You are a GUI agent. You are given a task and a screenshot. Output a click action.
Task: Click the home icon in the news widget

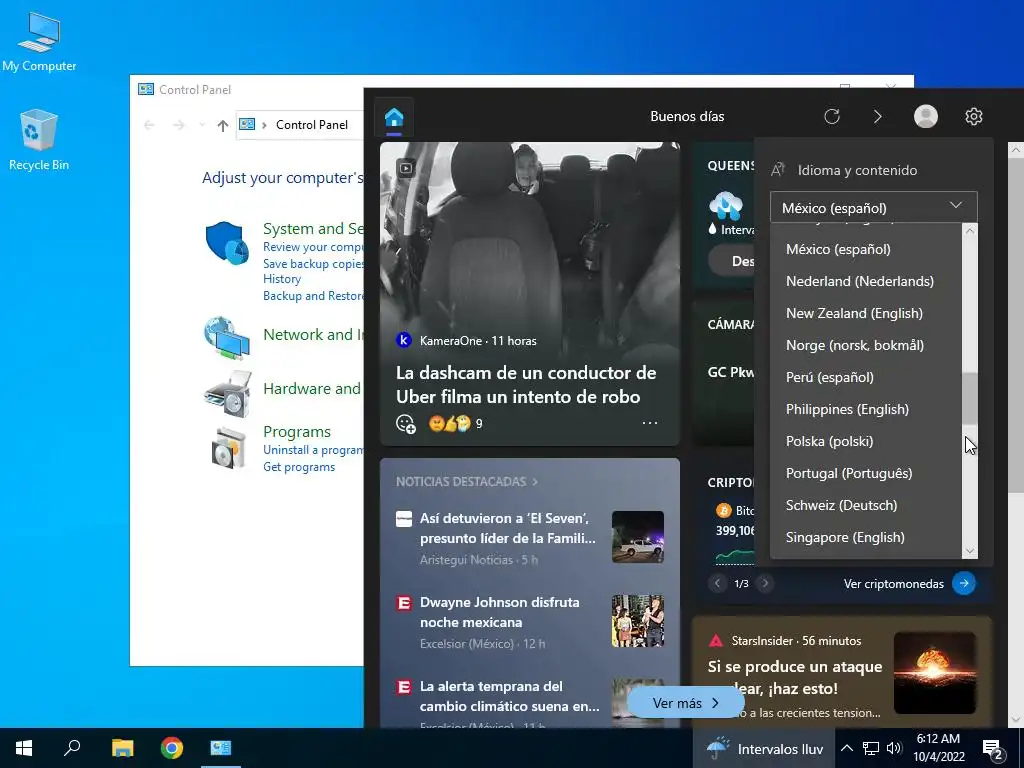(x=394, y=118)
